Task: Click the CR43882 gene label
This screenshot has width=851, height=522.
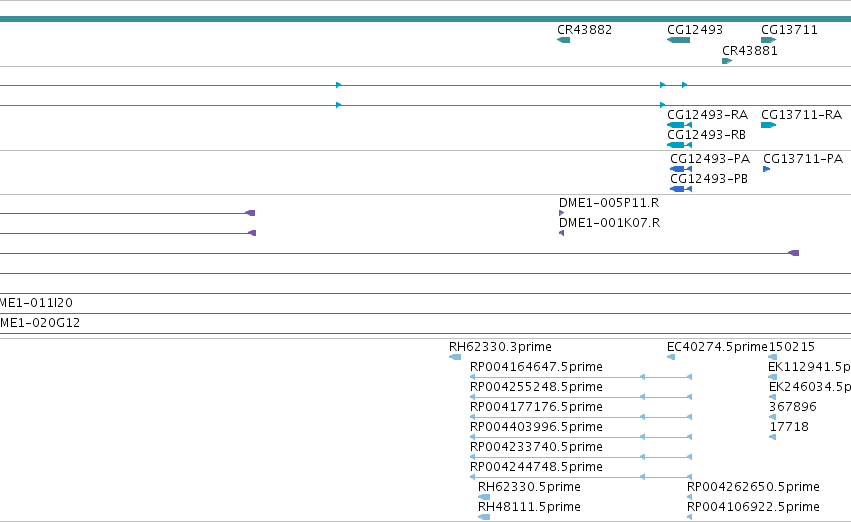Action: tap(585, 30)
